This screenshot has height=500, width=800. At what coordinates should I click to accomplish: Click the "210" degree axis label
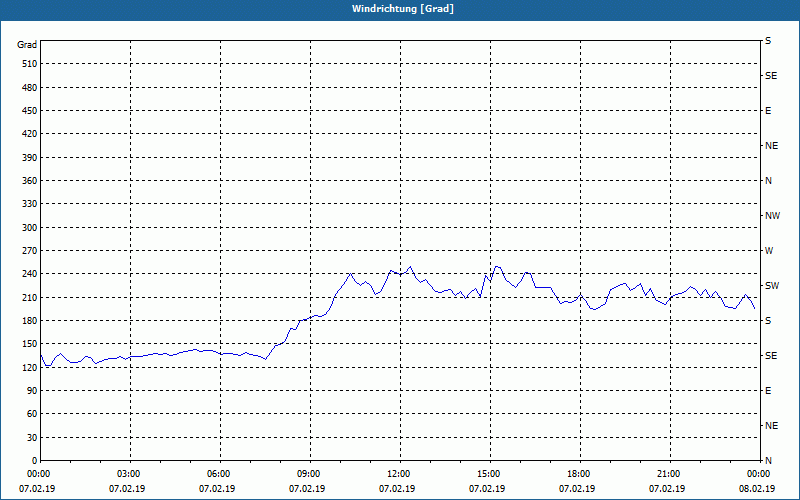click(30, 297)
